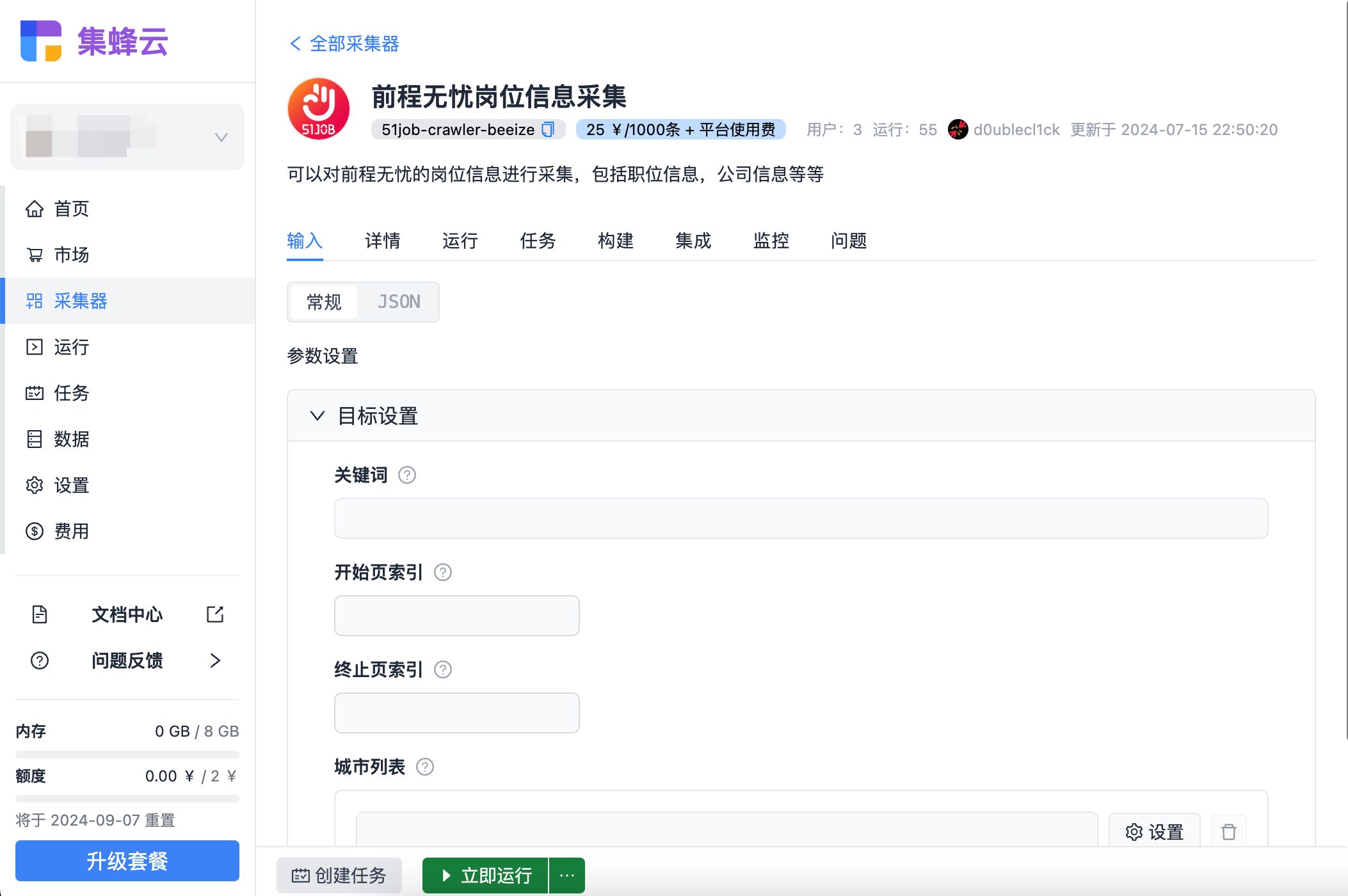Focus the 开始页索引 input field
The image size is (1348, 896).
click(457, 616)
